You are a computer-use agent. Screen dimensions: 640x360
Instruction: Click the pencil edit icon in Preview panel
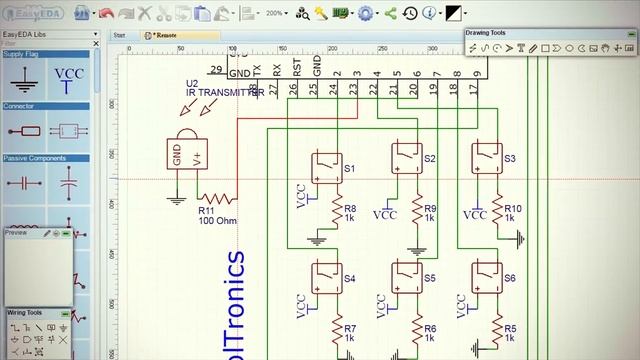coord(47,233)
